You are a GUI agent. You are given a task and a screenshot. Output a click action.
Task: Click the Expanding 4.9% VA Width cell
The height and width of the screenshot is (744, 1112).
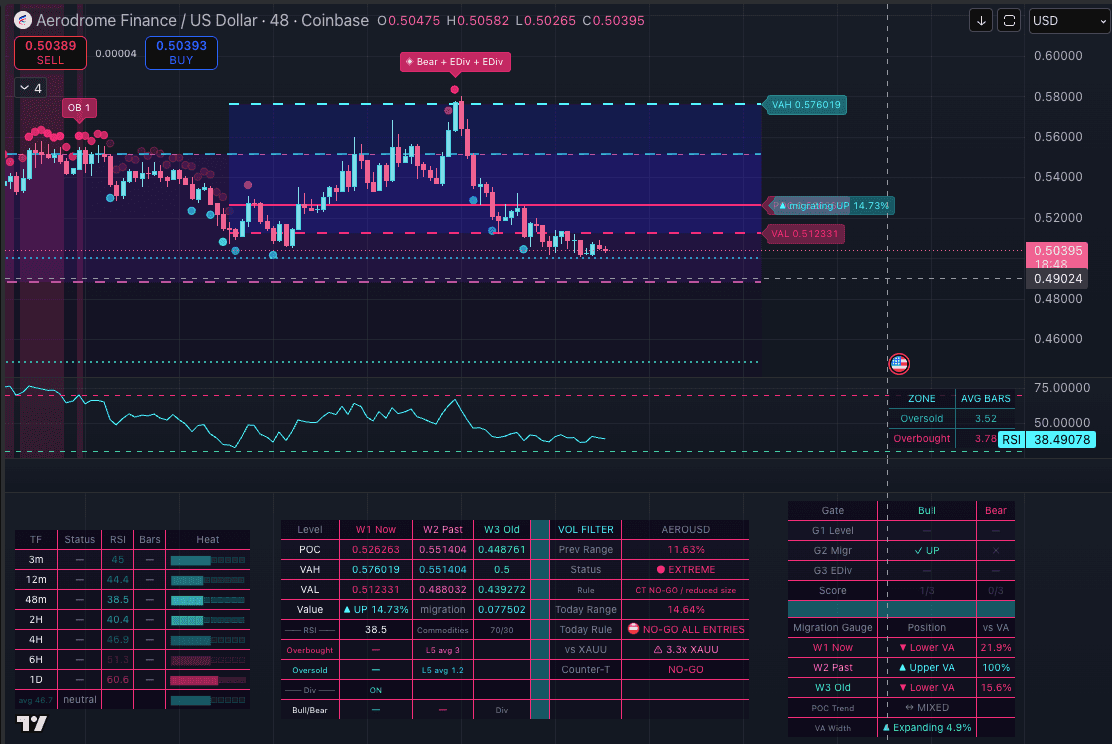click(x=926, y=728)
